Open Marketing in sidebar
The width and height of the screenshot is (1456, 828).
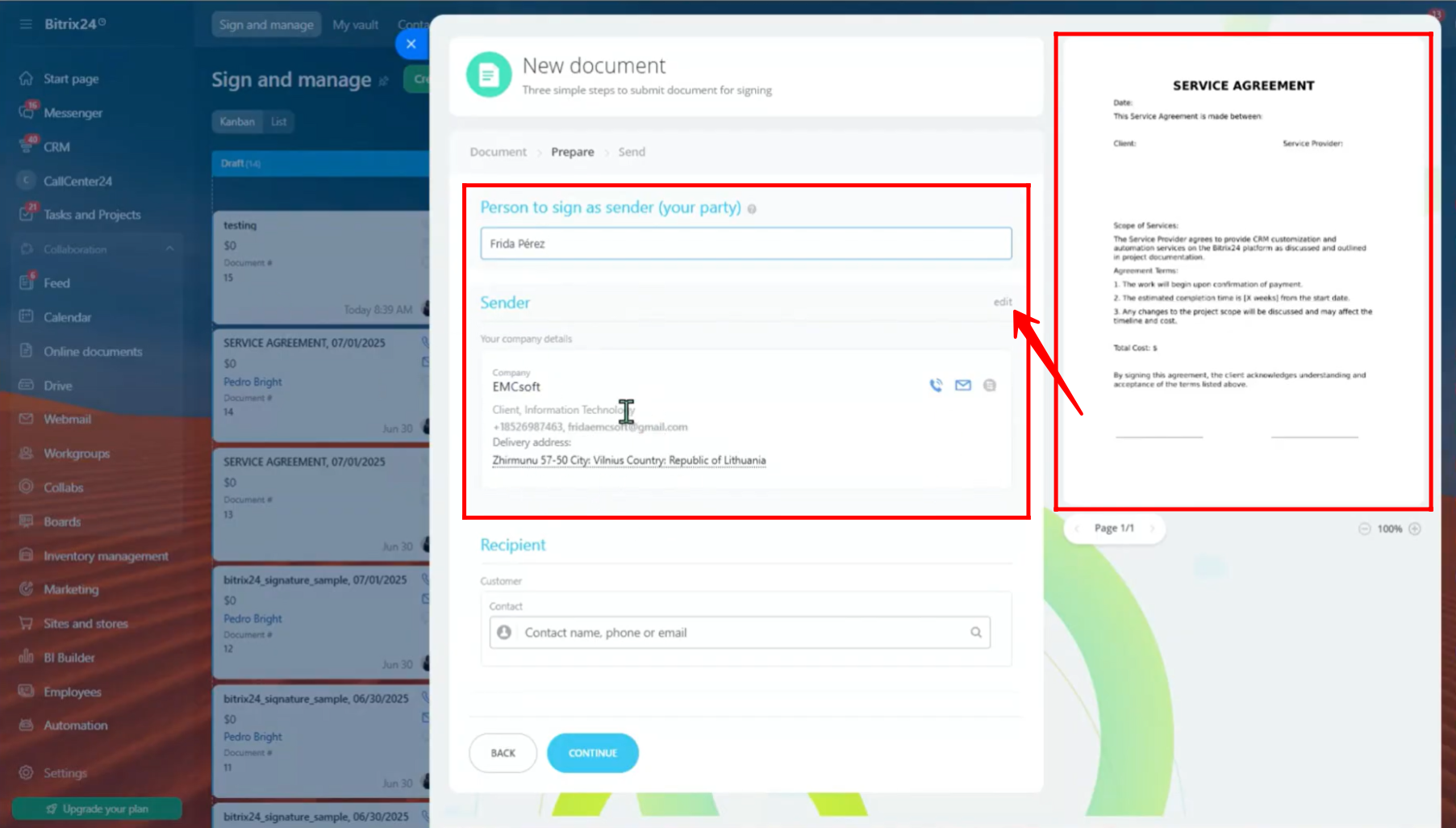[x=71, y=589]
